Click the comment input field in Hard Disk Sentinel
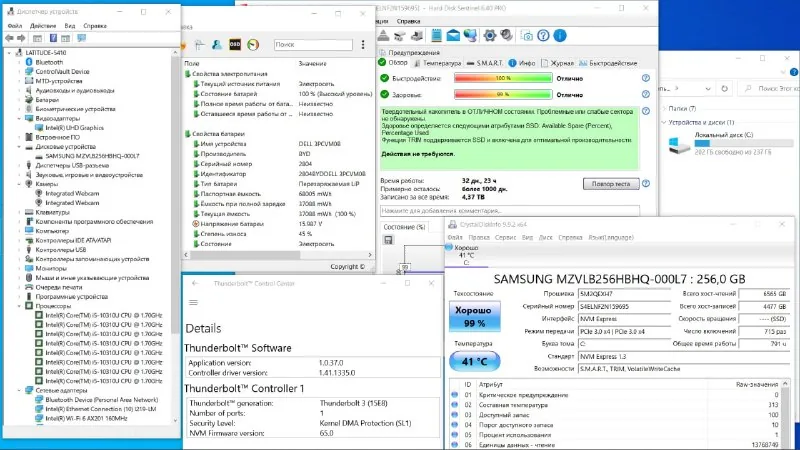The width and height of the screenshot is (800, 450). click(510, 210)
